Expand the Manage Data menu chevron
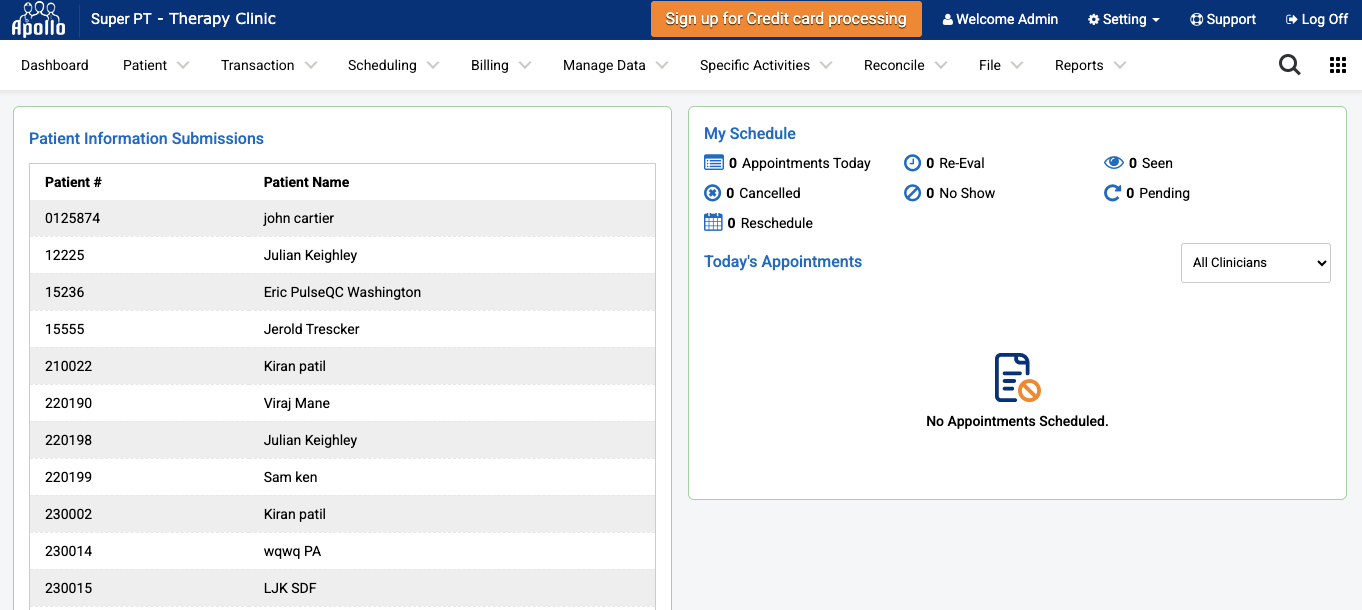Image resolution: width=1362 pixels, height=610 pixels. [662, 65]
